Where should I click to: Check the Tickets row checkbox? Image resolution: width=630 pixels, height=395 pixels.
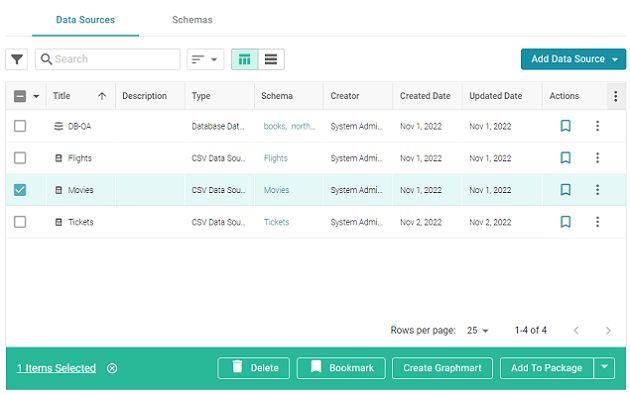[x=20, y=222]
